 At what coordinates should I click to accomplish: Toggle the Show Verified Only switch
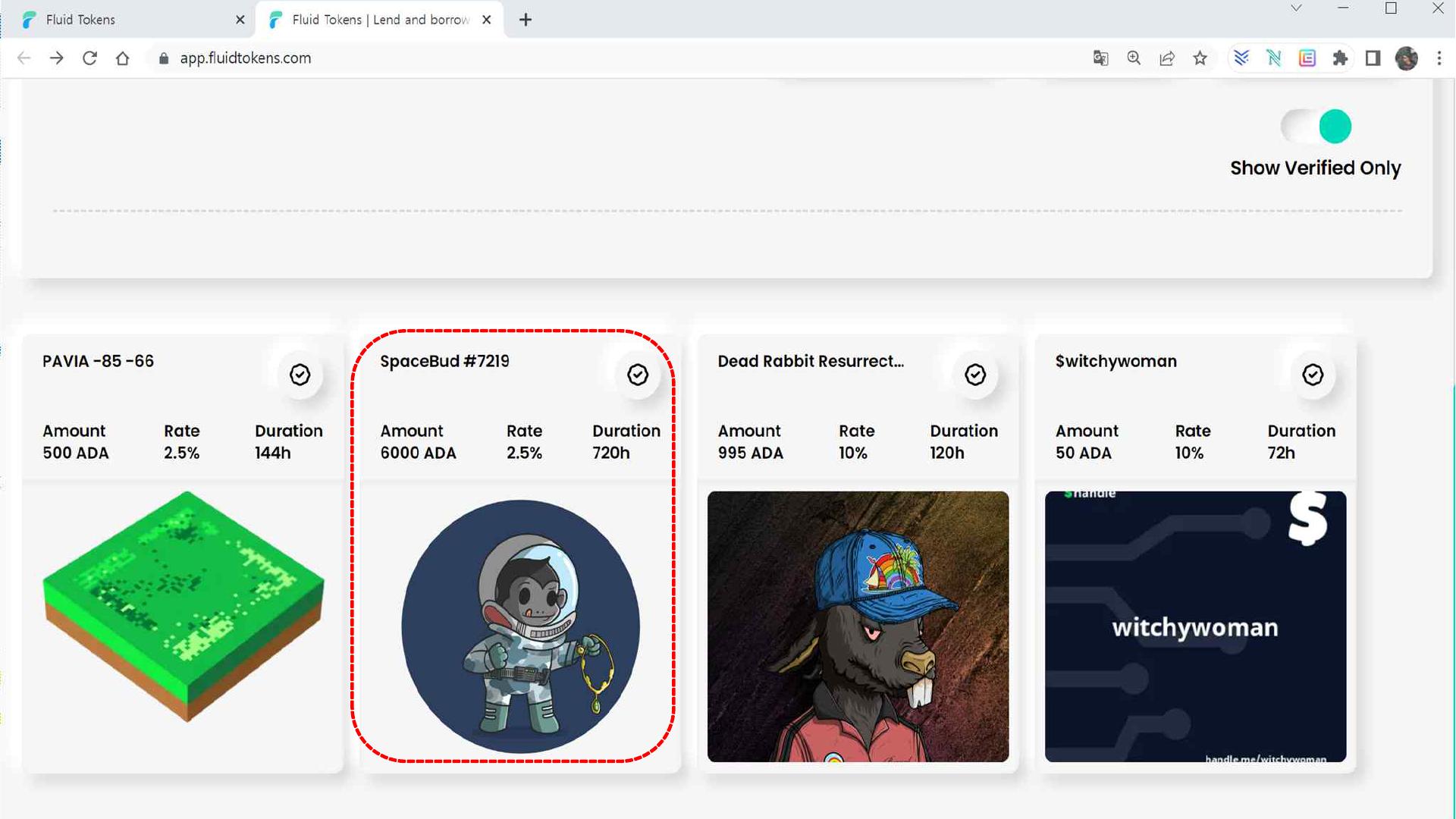1316,126
